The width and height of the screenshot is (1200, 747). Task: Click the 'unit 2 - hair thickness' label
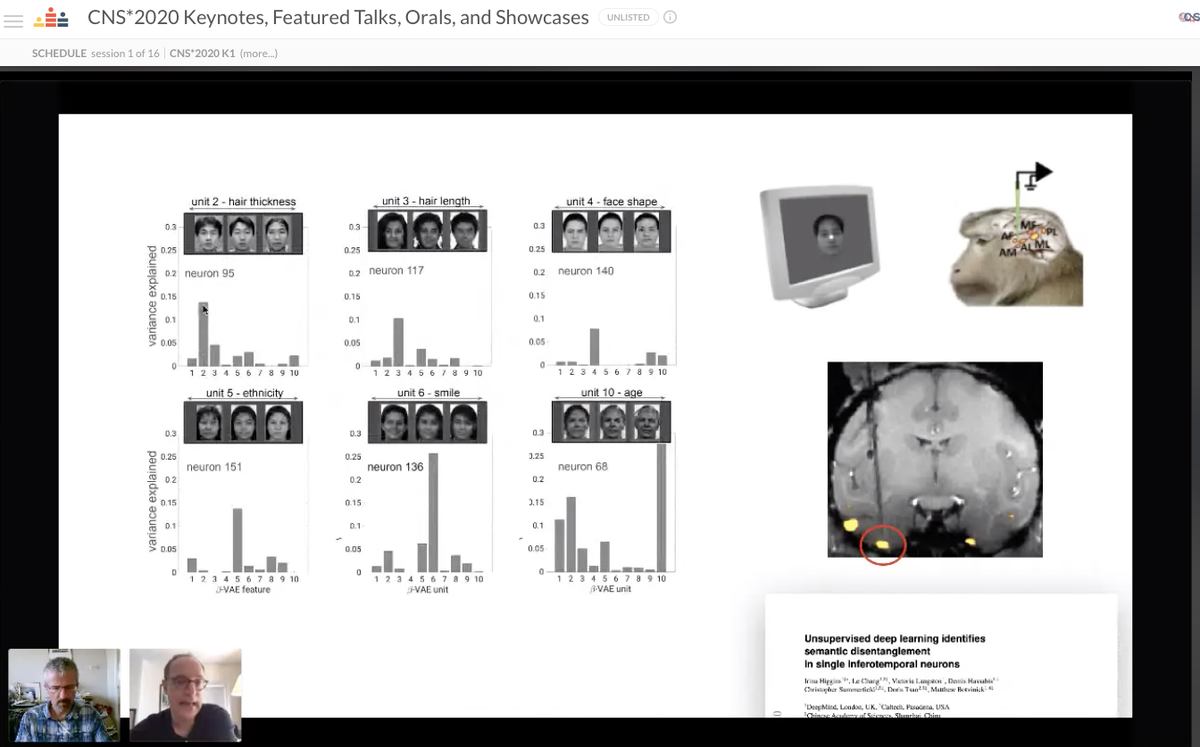pyautogui.click(x=243, y=202)
